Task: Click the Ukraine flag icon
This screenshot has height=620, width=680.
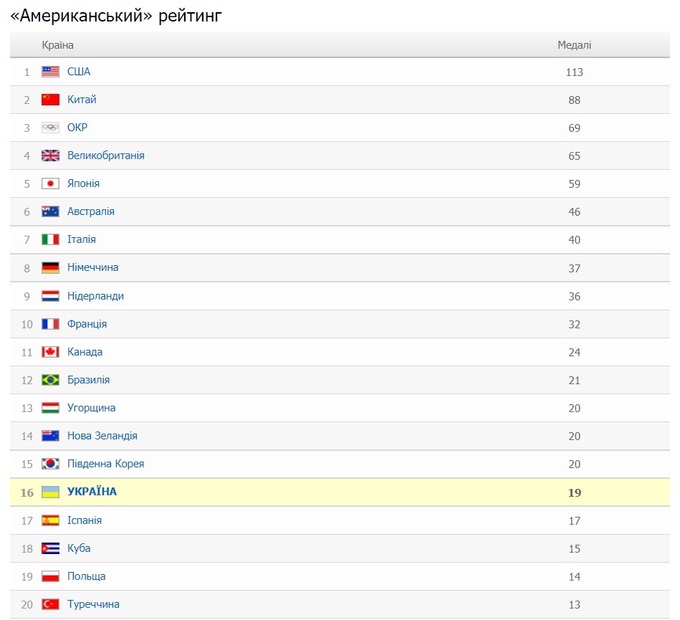Action: click(50, 492)
